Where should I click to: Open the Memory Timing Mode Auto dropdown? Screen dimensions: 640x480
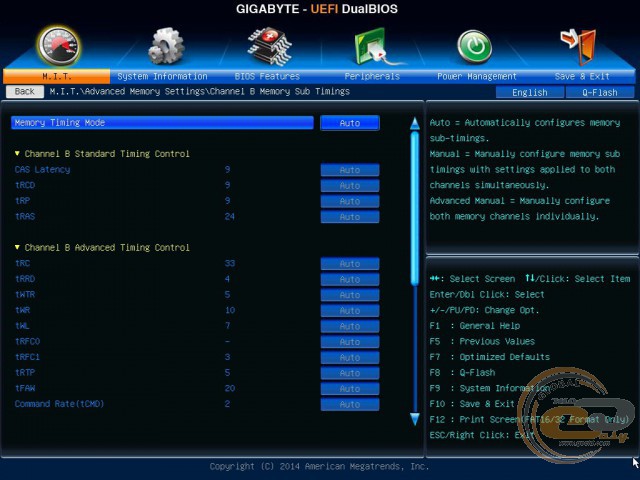pyautogui.click(x=350, y=123)
